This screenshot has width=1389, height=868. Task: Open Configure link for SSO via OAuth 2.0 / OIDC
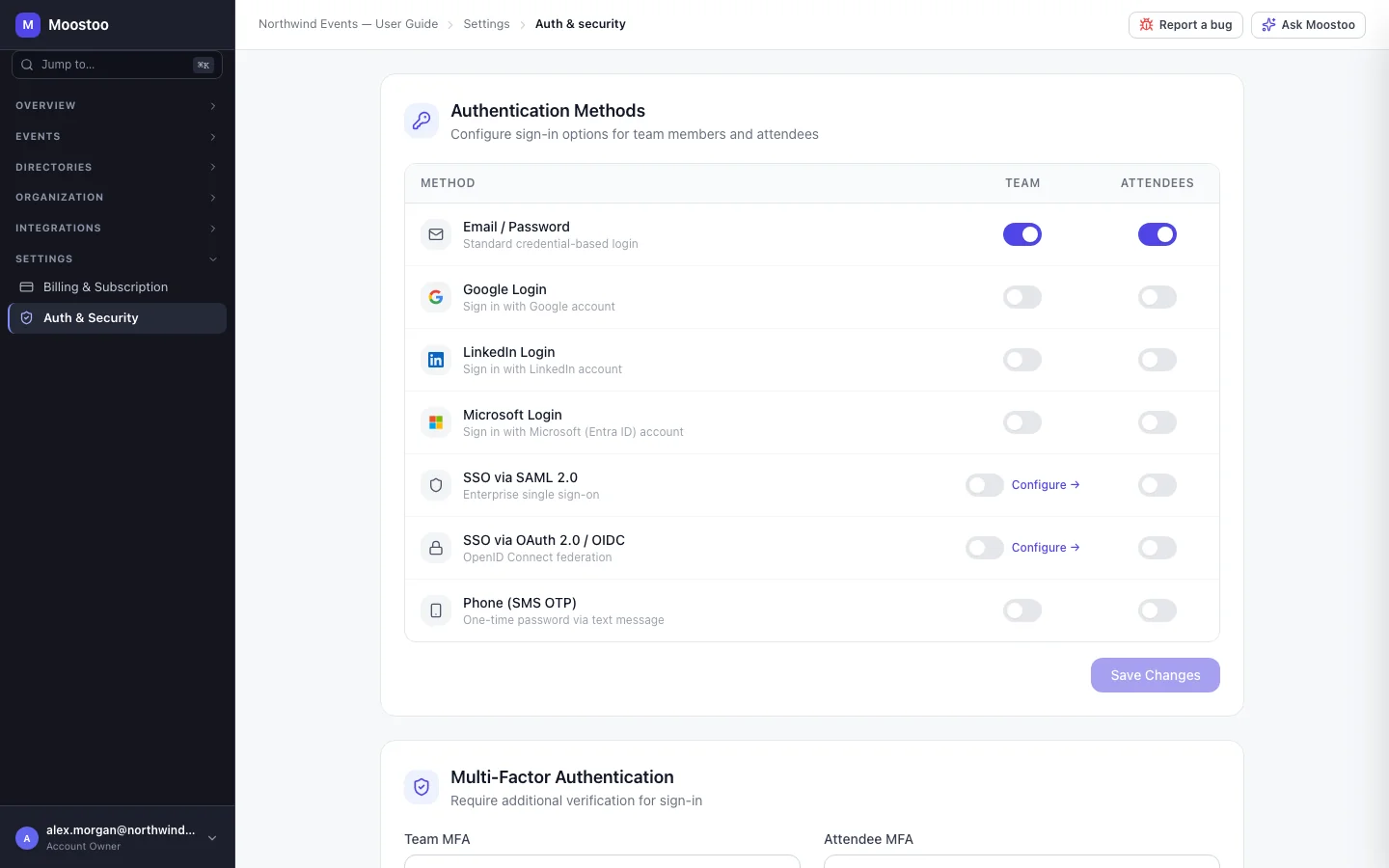click(1046, 548)
